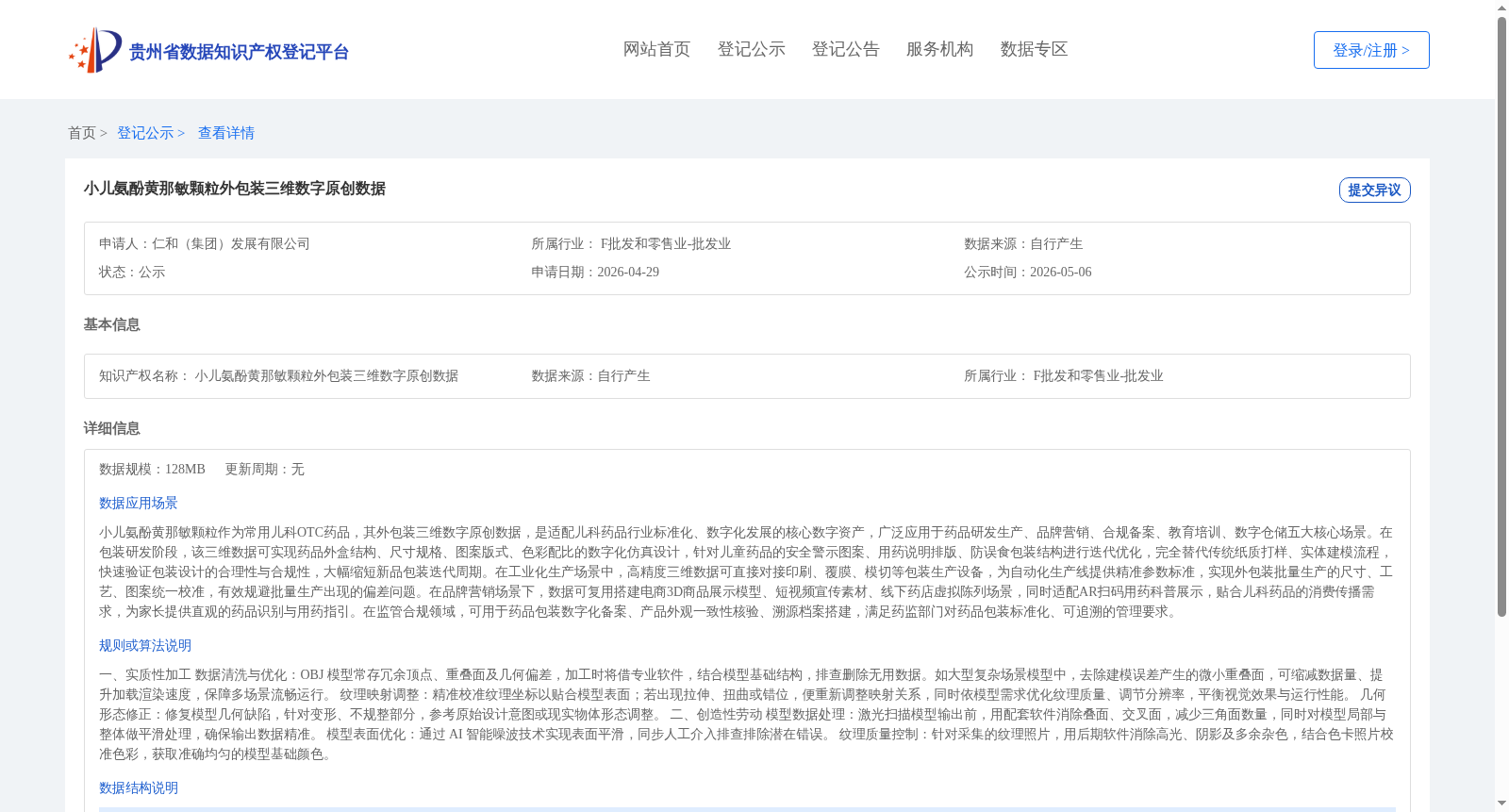Click the platform logo icon
Screen dimensions: 1509x812
[x=95, y=50]
